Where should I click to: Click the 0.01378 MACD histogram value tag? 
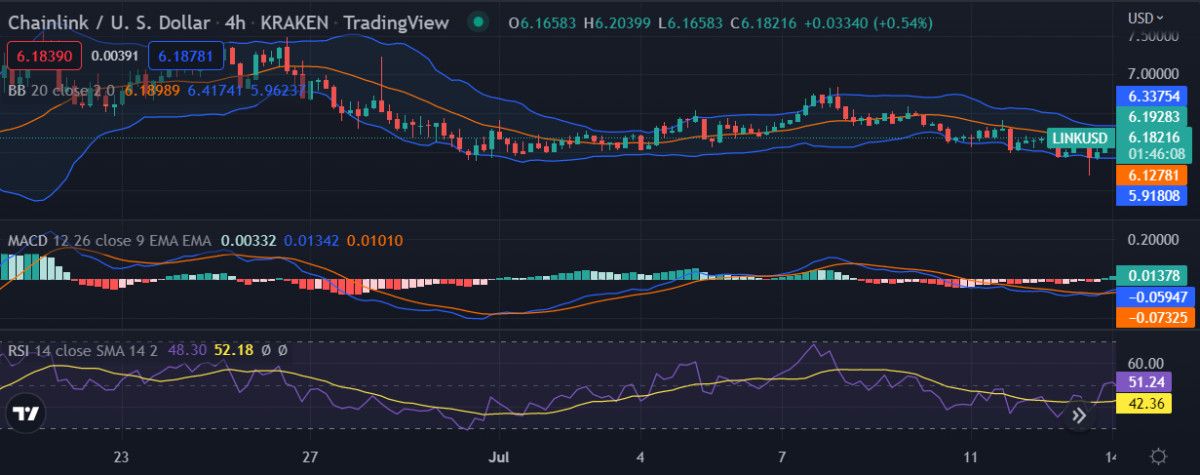pos(1154,274)
